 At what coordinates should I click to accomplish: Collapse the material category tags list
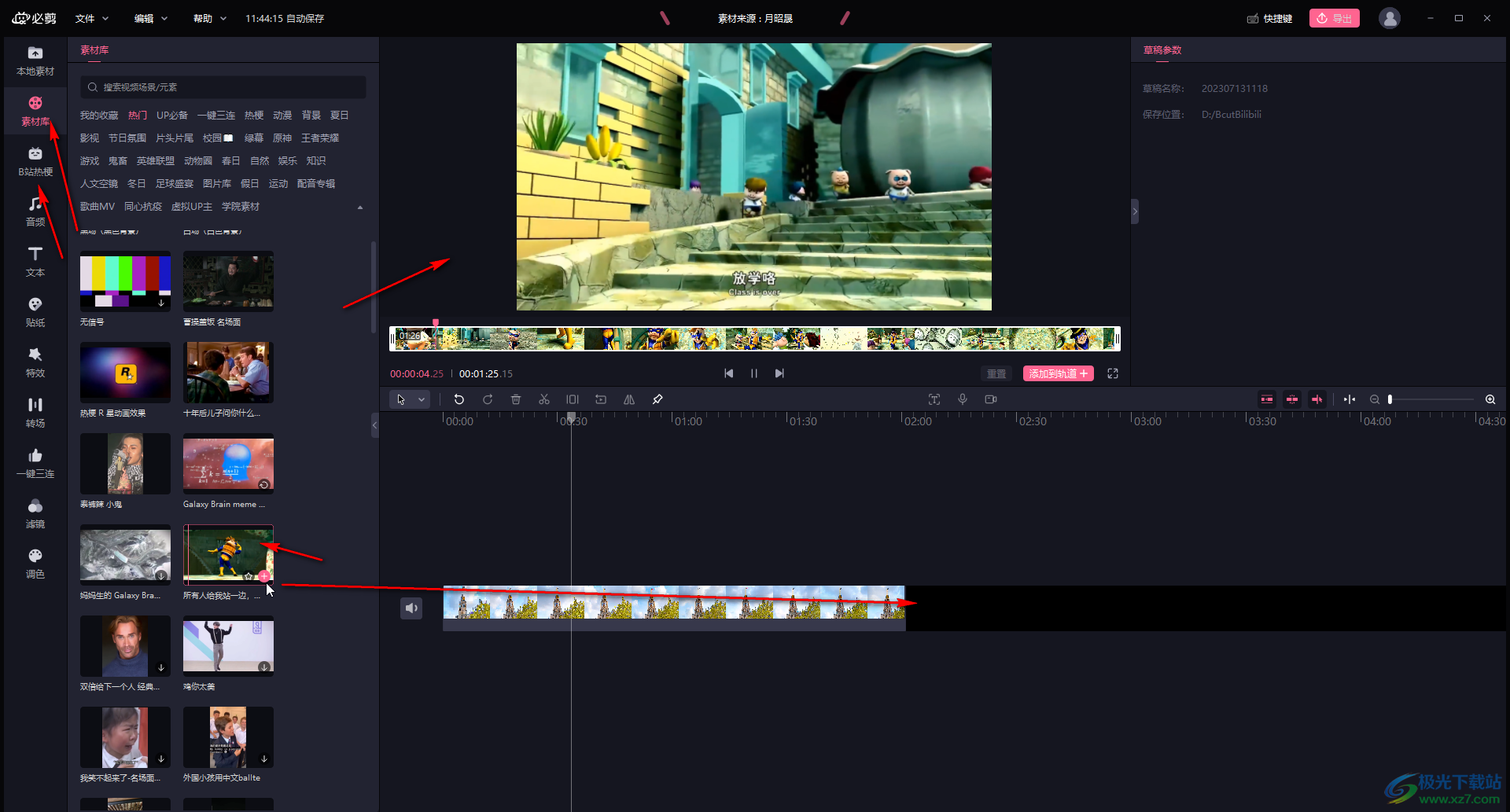tap(360, 208)
